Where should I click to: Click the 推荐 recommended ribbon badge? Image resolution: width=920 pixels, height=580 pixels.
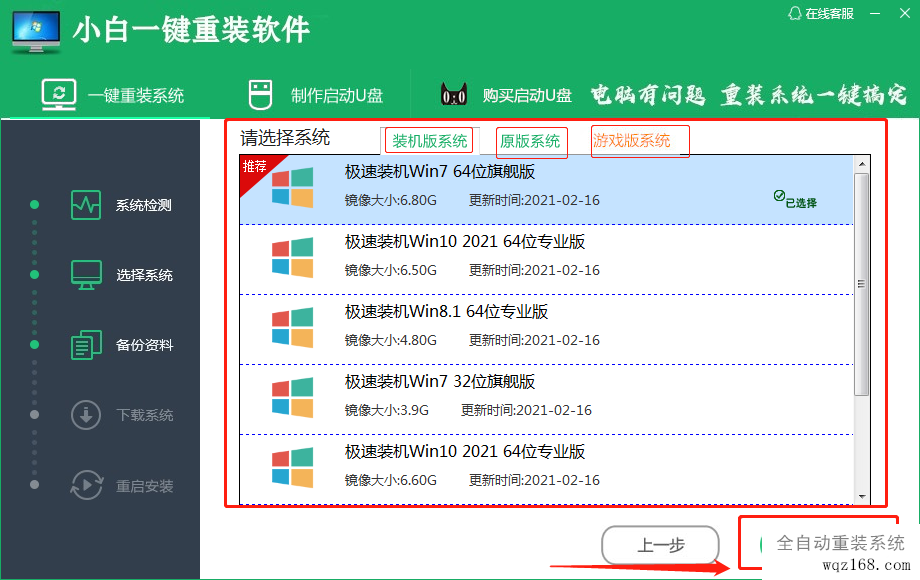pos(257,169)
